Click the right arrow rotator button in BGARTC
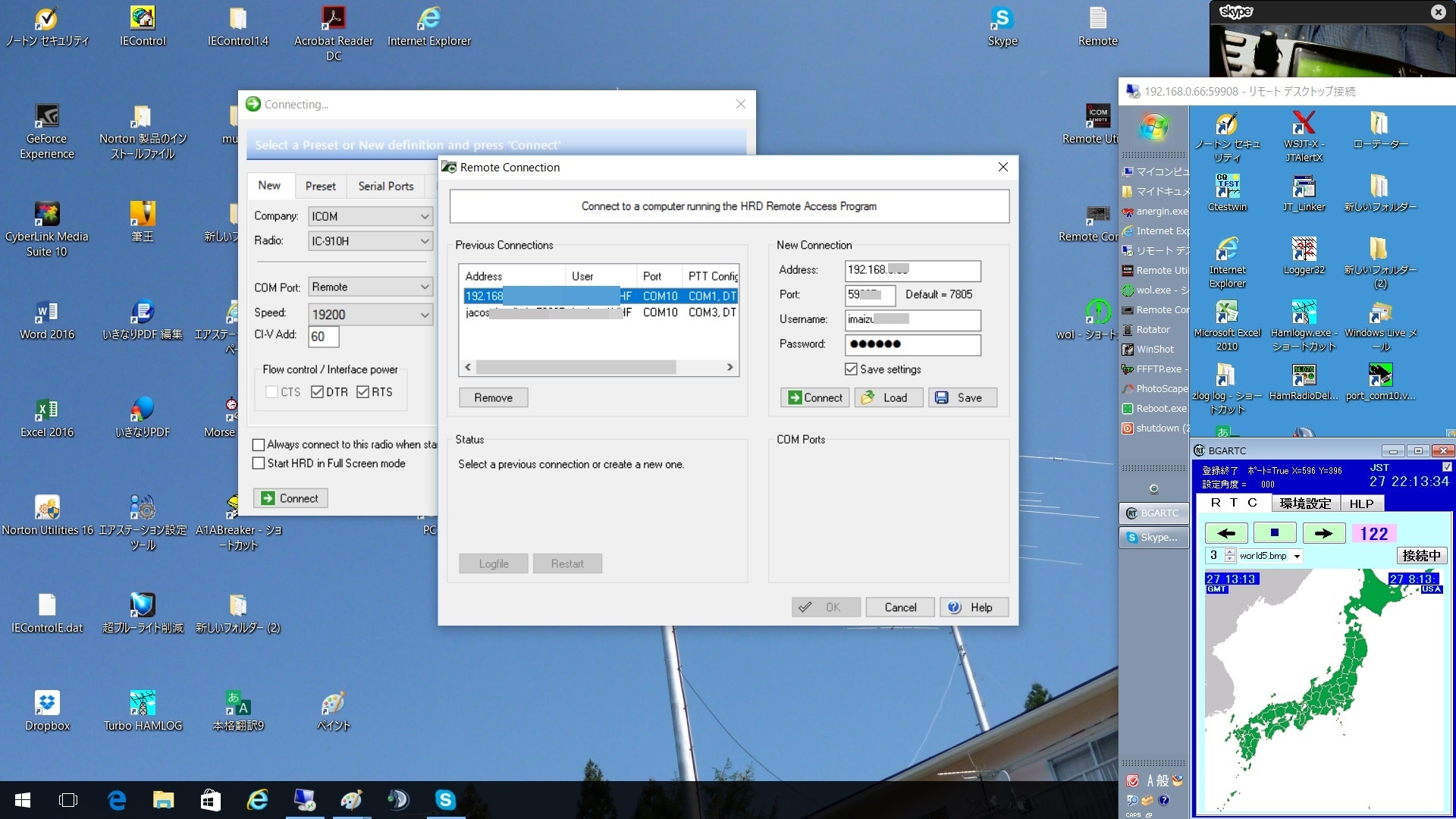The height and width of the screenshot is (819, 1456). (x=1323, y=533)
